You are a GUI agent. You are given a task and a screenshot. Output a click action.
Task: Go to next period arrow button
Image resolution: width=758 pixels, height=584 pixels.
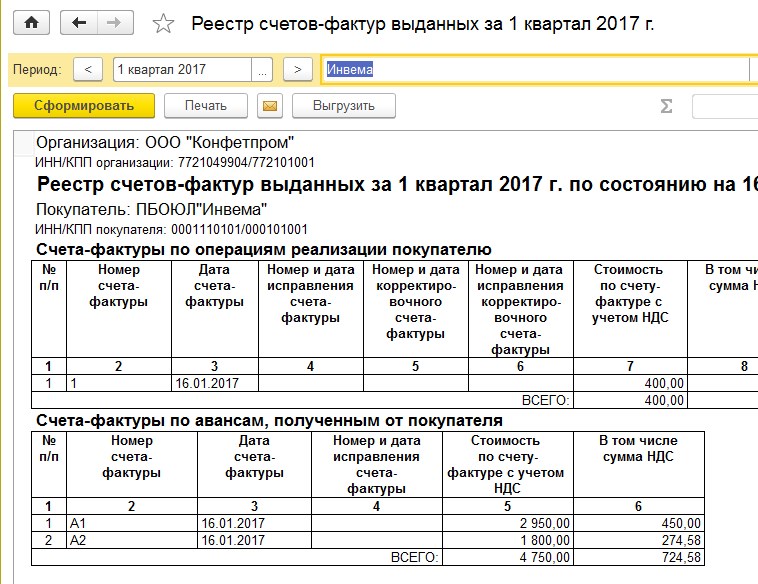tap(298, 70)
